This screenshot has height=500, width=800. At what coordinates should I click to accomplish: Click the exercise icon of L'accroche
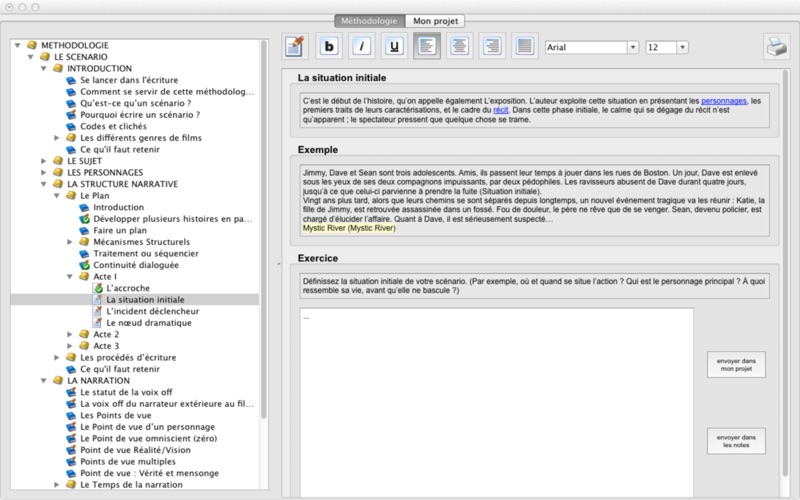click(97, 288)
